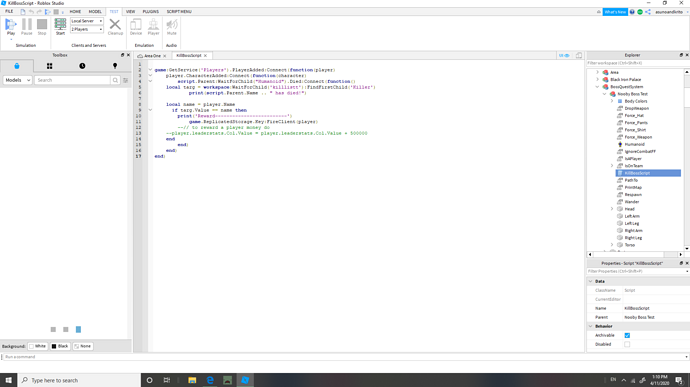Expand the Body Colors tree item
Viewport: 690px width, 387px height.
pyautogui.click(x=612, y=101)
